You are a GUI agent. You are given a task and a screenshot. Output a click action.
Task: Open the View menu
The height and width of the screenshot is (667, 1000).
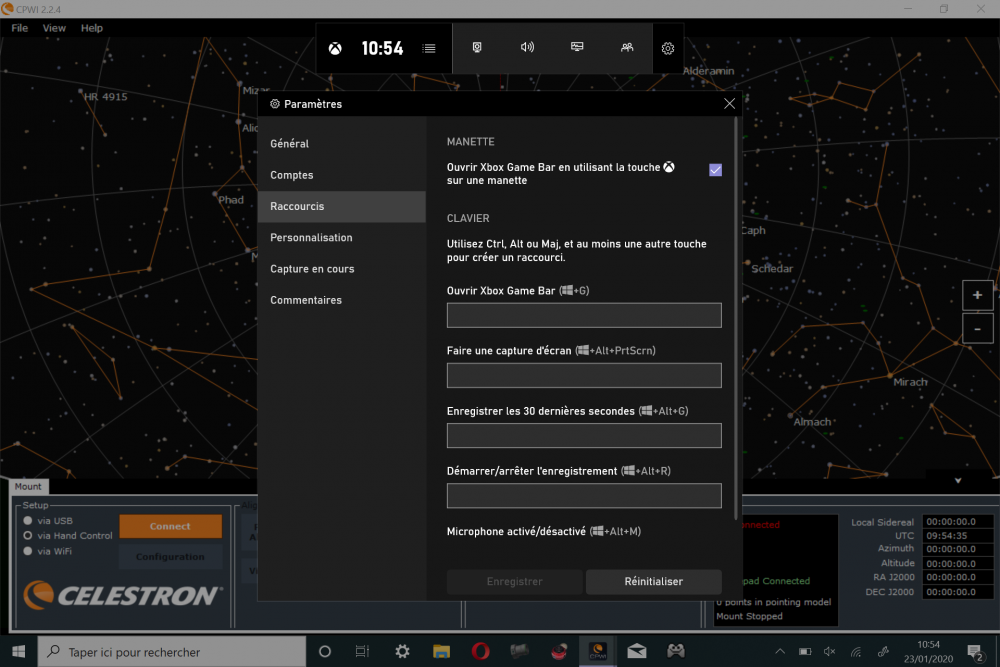54,28
